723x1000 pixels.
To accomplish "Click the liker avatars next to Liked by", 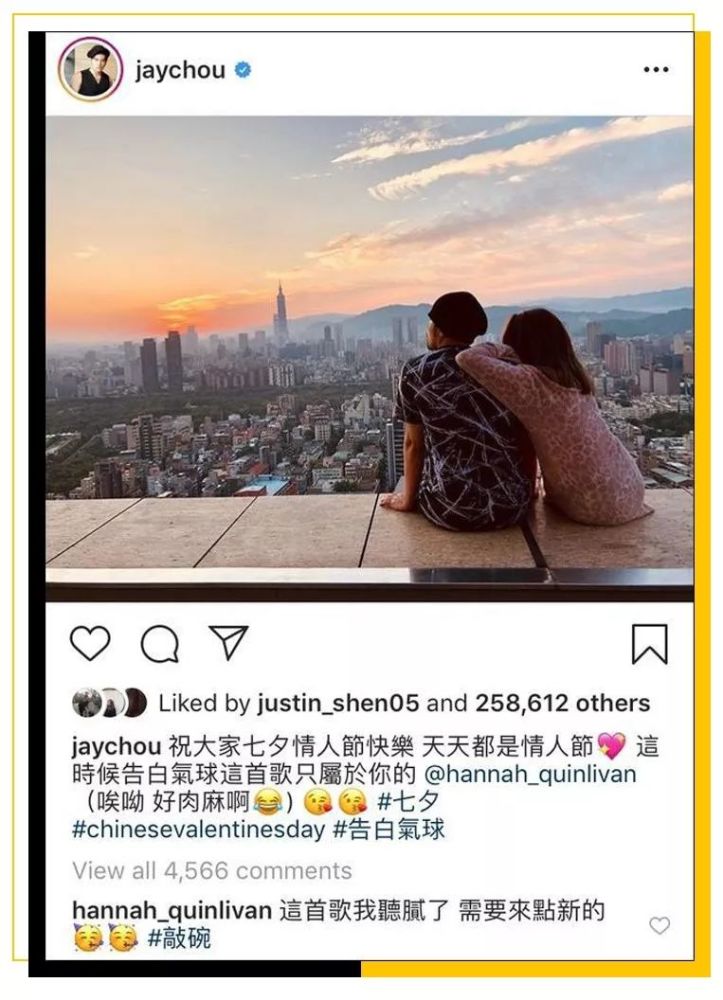I will (x=110, y=703).
